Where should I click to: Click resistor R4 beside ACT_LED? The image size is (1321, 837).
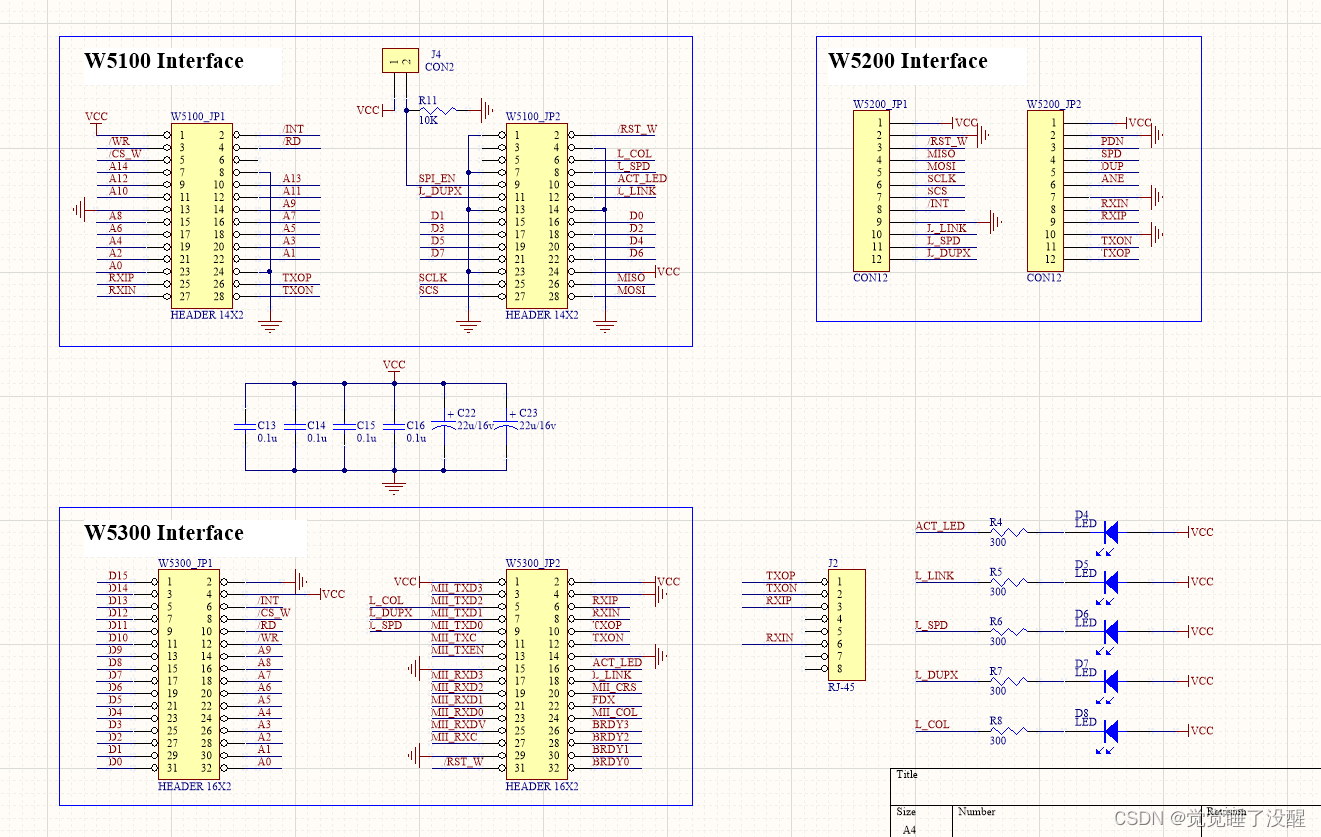pyautogui.click(x=1008, y=533)
